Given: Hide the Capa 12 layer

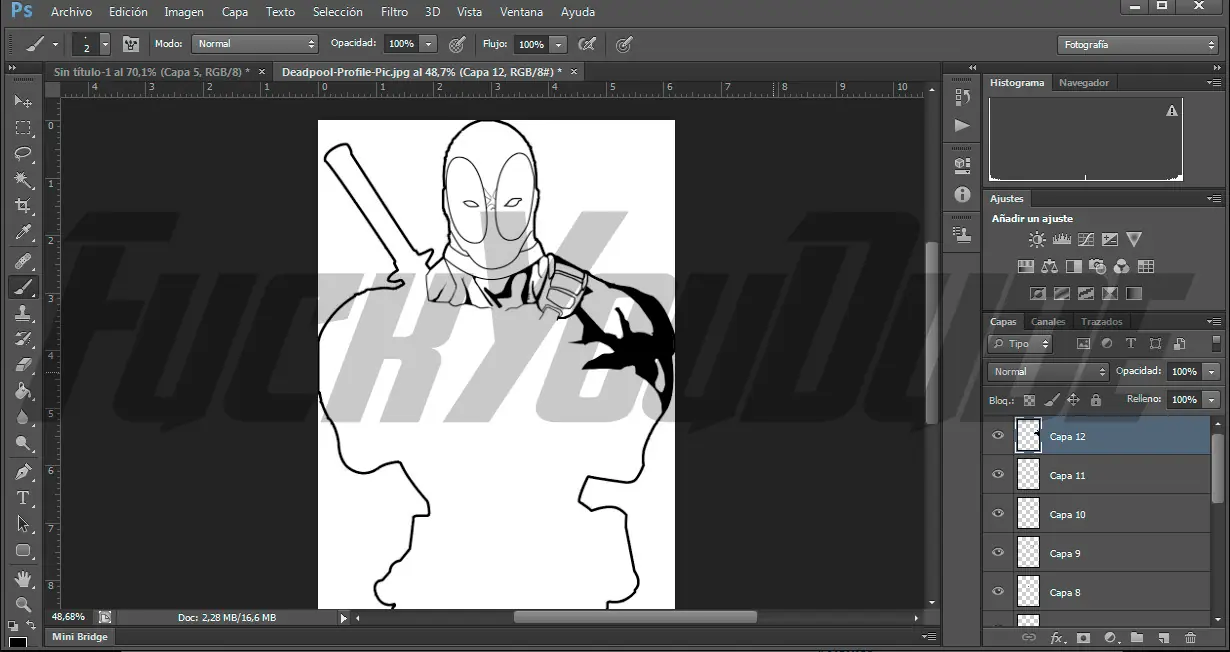Looking at the screenshot, I should coord(997,436).
